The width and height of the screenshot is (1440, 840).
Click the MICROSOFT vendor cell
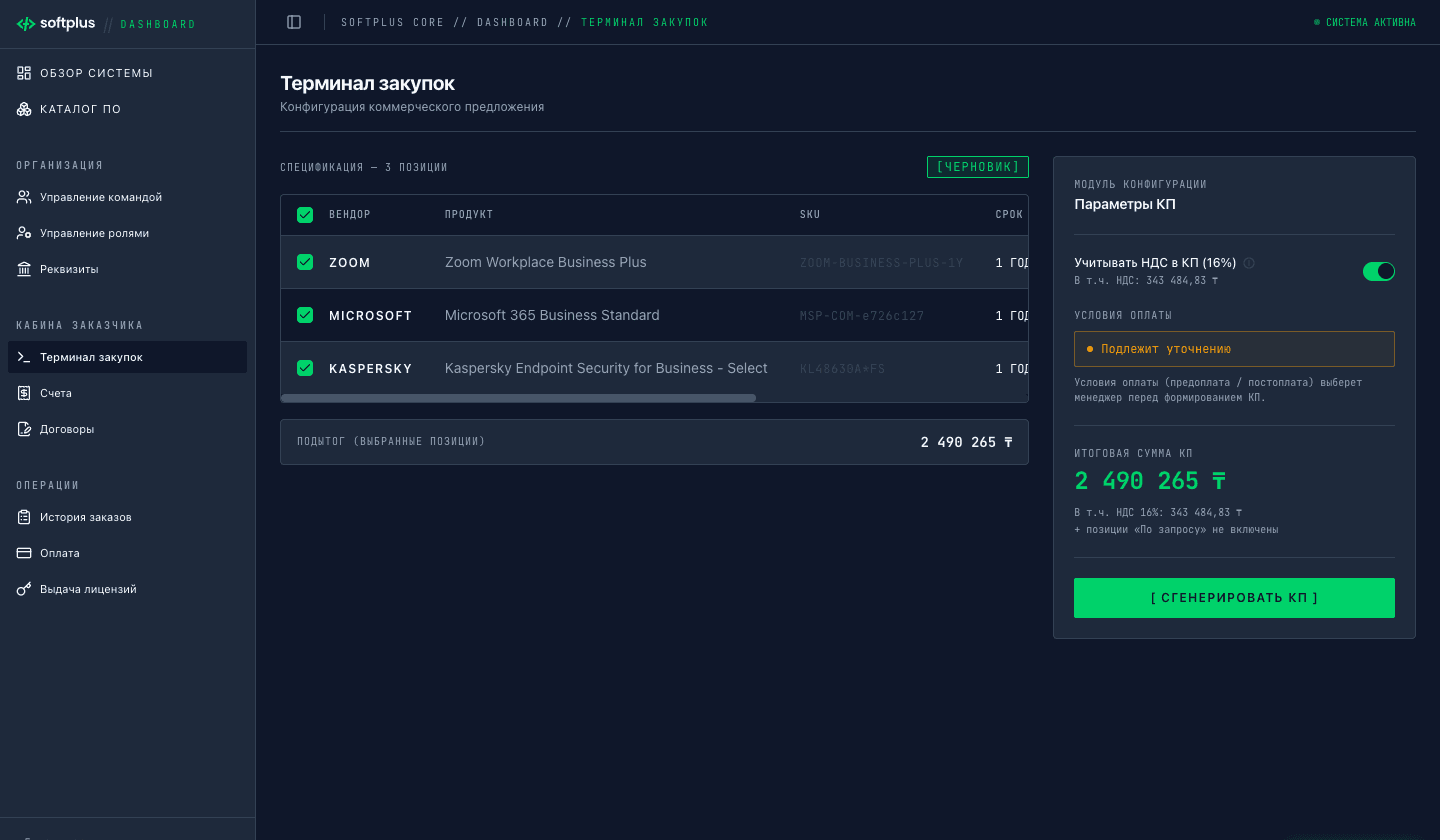370,316
